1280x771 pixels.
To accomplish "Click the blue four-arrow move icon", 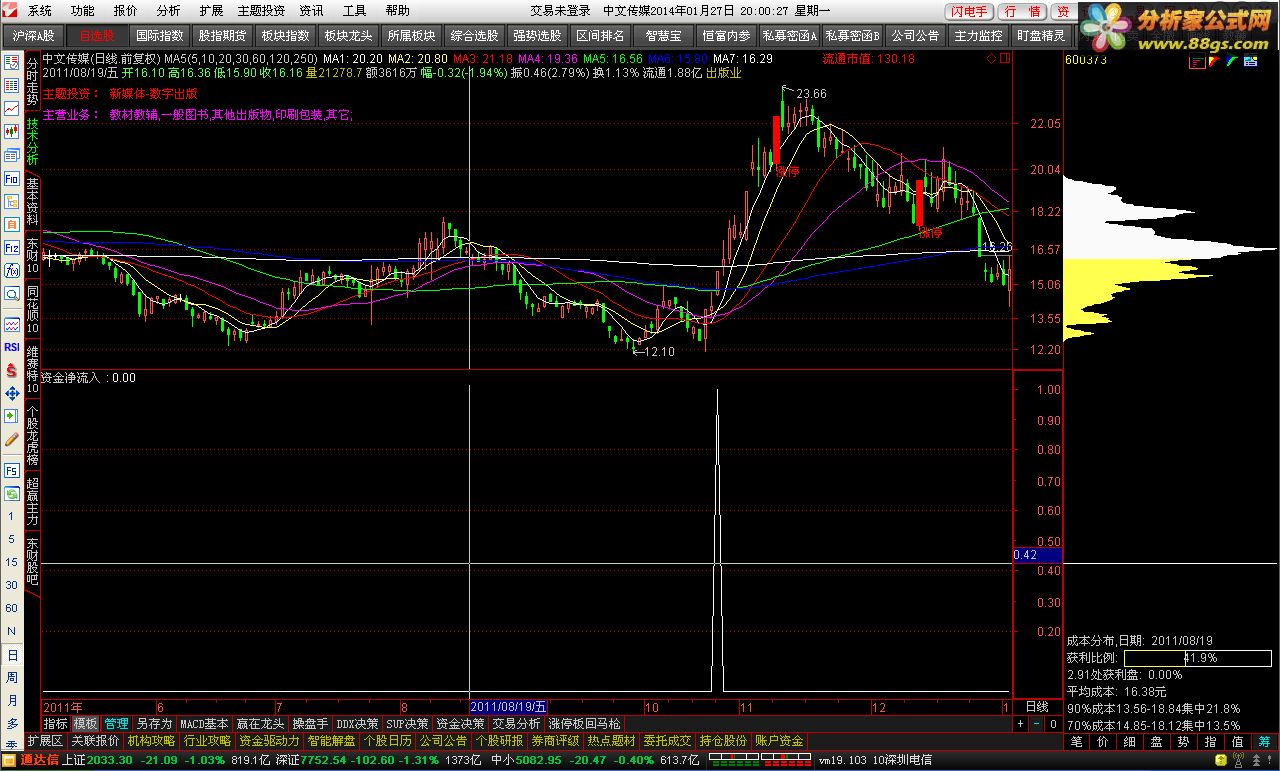I will pos(11,393).
